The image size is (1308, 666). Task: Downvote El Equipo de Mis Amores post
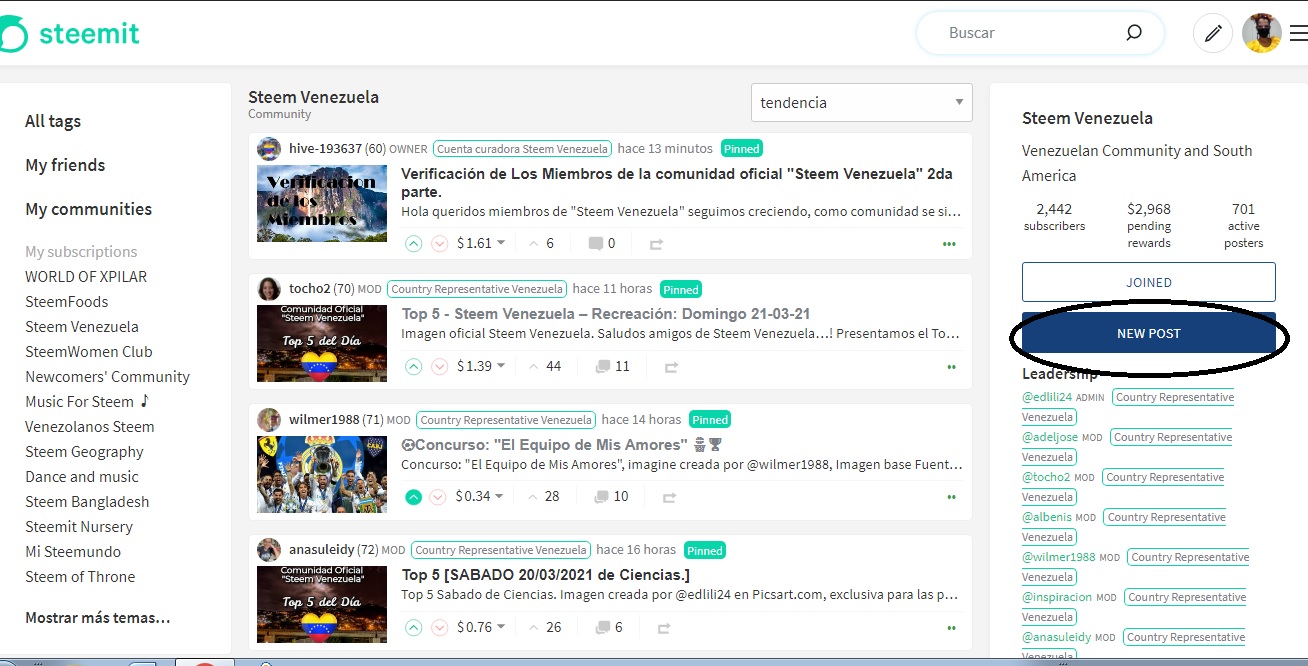click(x=439, y=496)
